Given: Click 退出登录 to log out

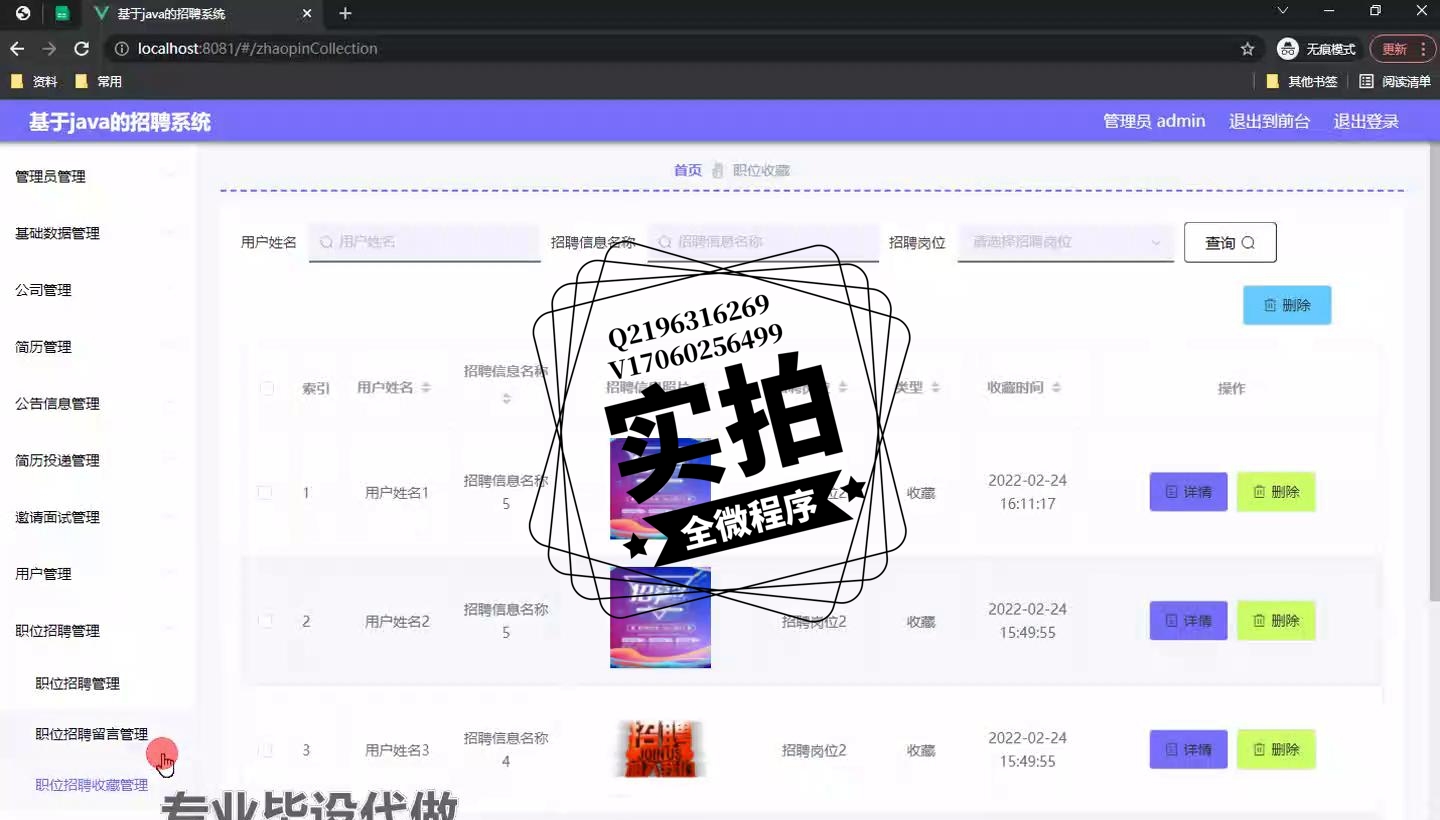Looking at the screenshot, I should tap(1366, 121).
